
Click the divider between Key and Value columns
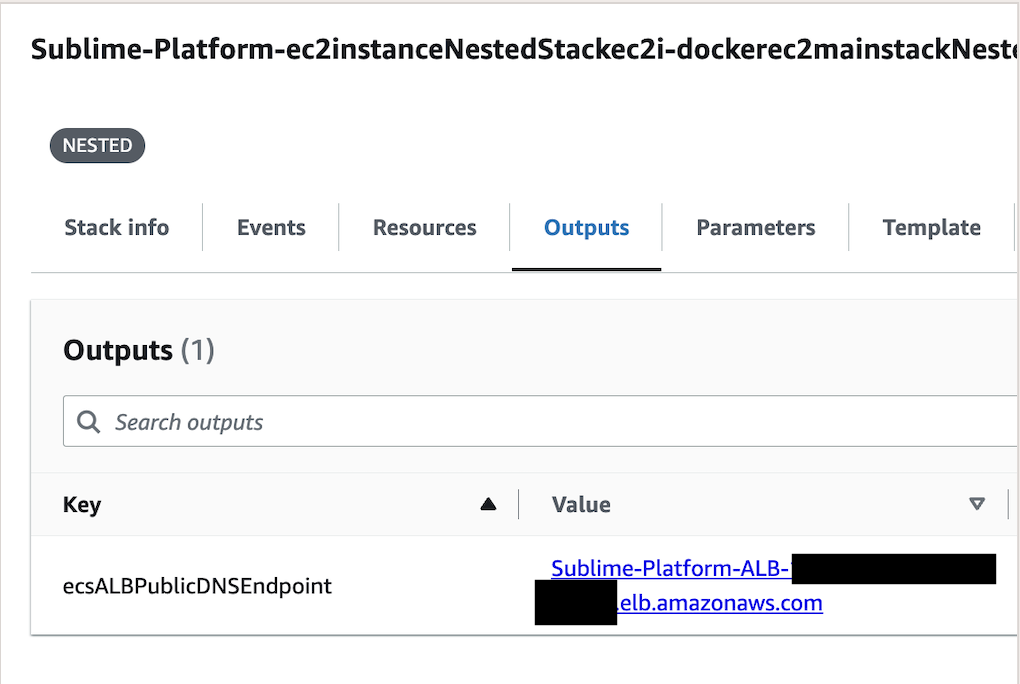point(518,505)
